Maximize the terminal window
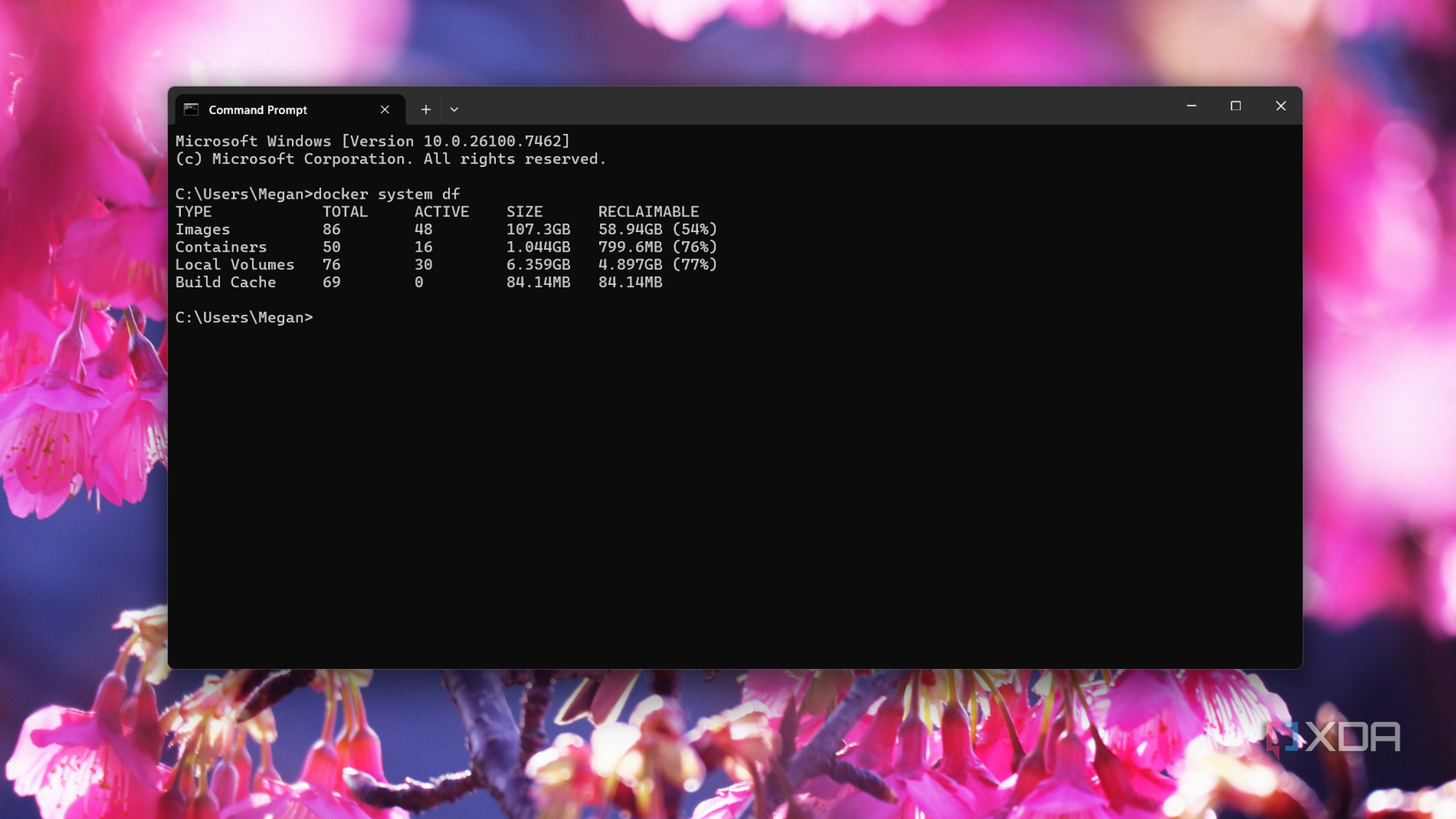The width and height of the screenshot is (1456, 819). coord(1235,105)
